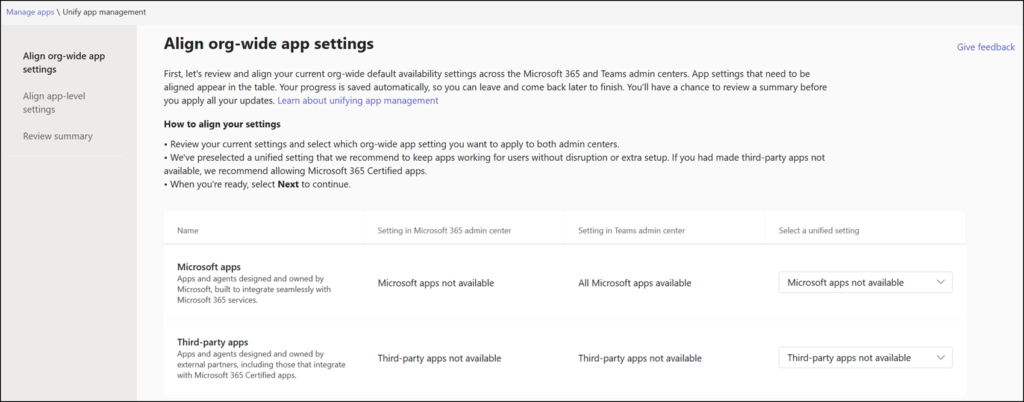This screenshot has height=402, width=1024.
Task: Click Setting in Teams admin center header
Action: tap(632, 230)
